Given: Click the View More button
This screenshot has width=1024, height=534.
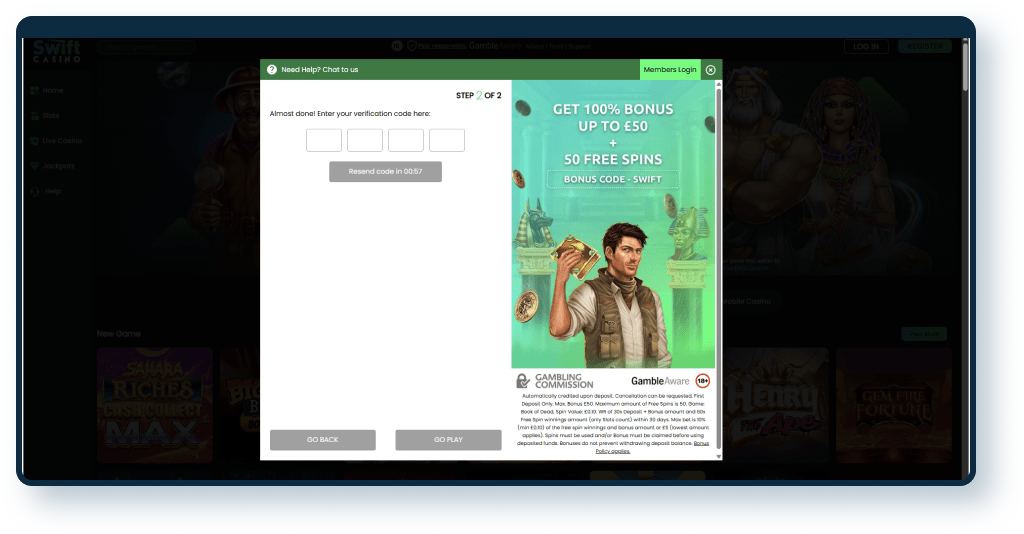Looking at the screenshot, I should point(924,334).
